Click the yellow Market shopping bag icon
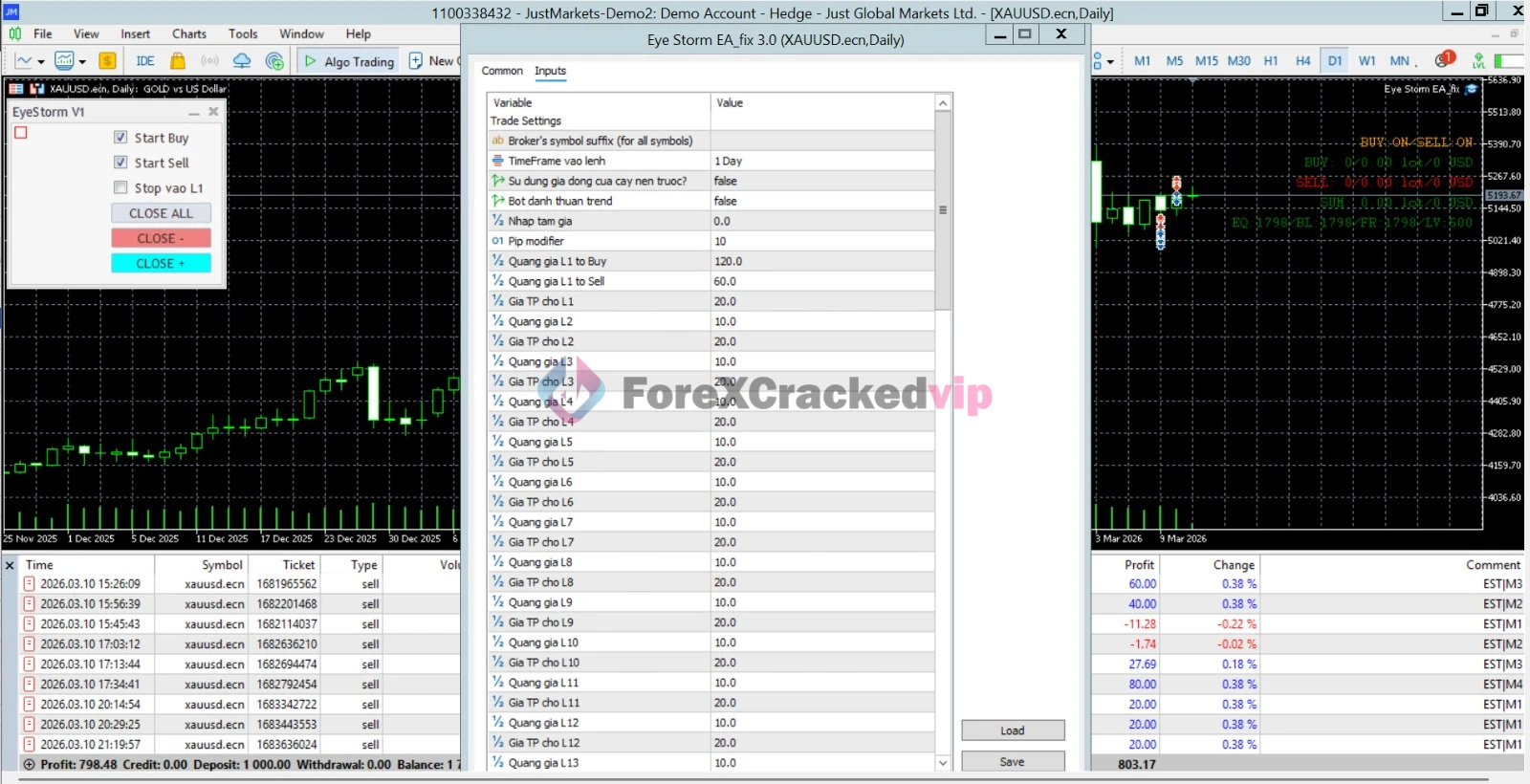This screenshot has width=1530, height=784. click(x=178, y=61)
